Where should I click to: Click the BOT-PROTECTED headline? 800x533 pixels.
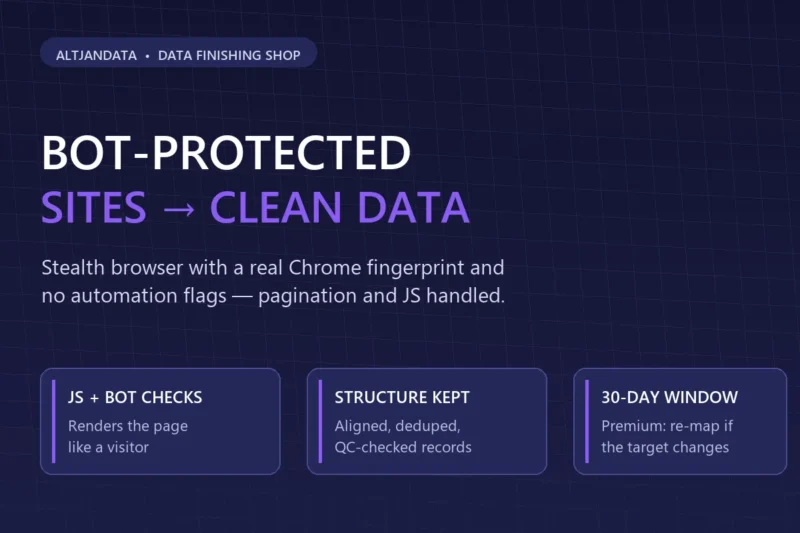click(x=226, y=153)
